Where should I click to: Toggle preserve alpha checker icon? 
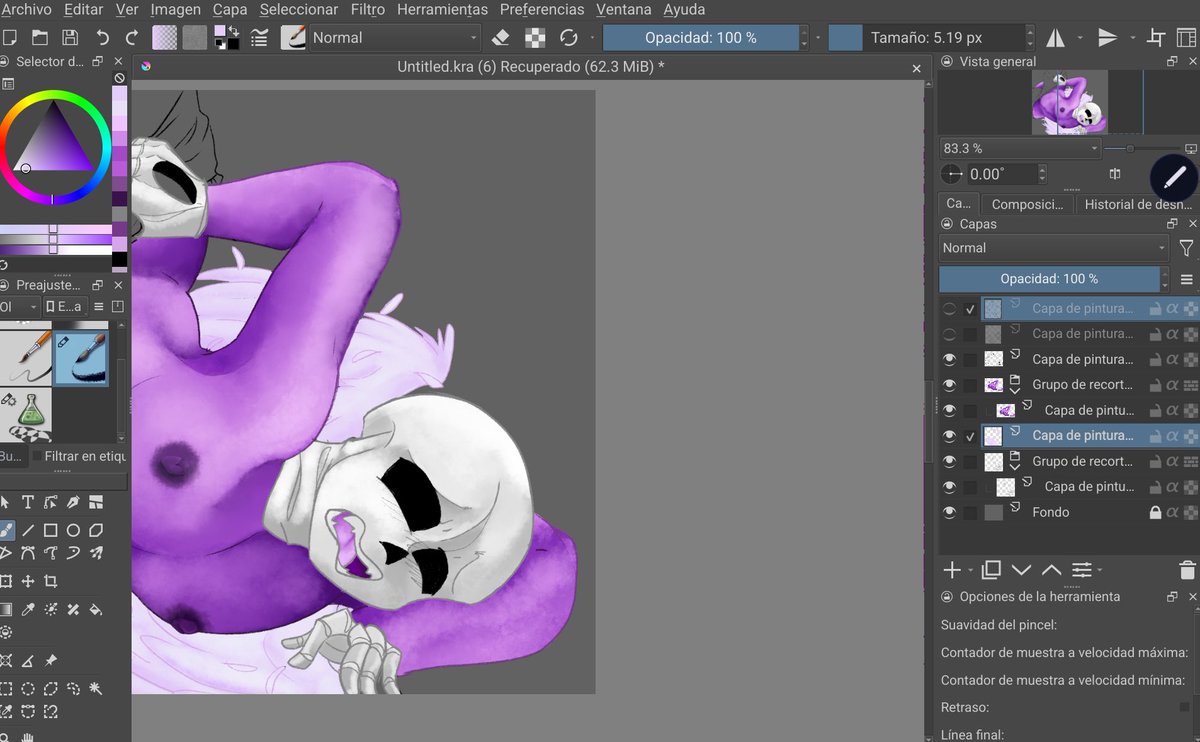[535, 38]
